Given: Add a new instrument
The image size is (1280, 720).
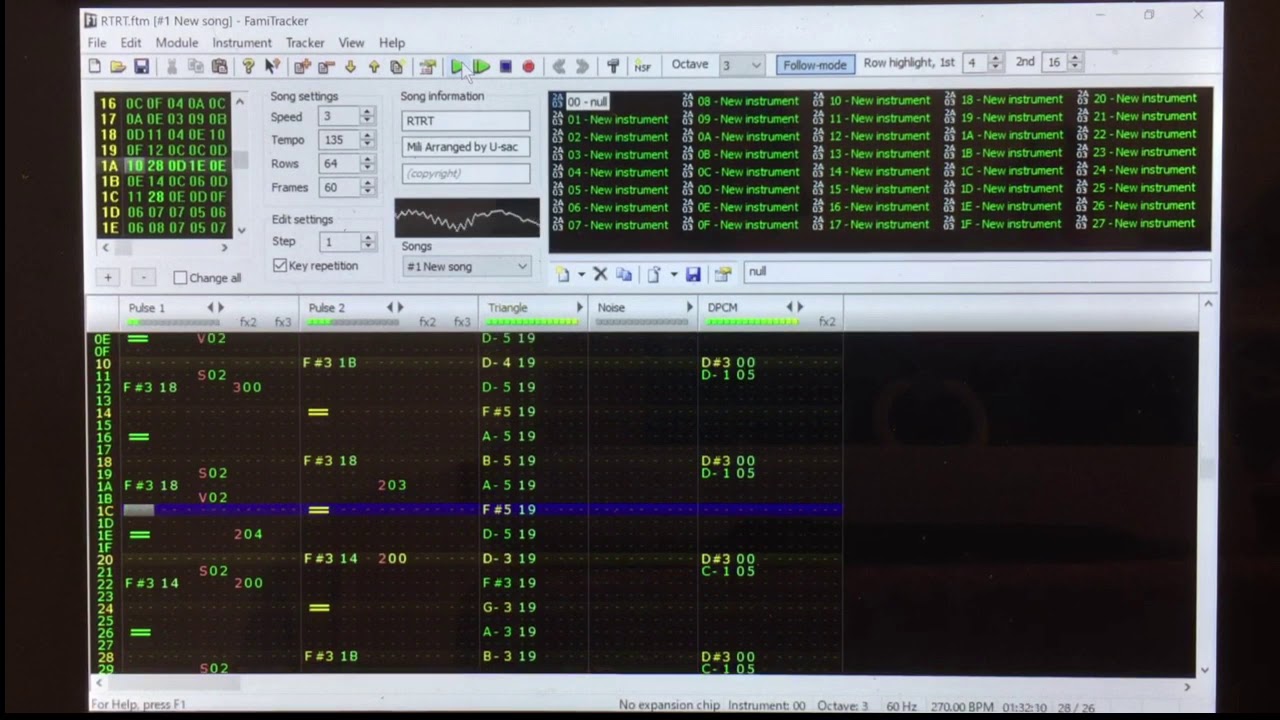Looking at the screenshot, I should (x=562, y=273).
